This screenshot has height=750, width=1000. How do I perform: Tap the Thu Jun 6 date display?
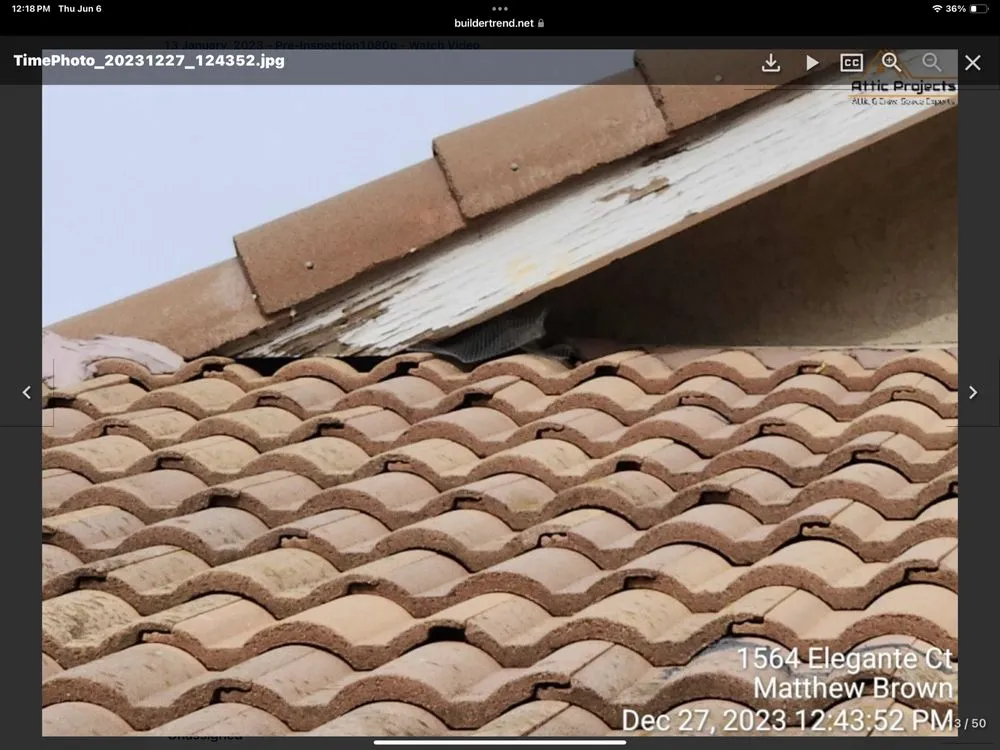point(80,8)
